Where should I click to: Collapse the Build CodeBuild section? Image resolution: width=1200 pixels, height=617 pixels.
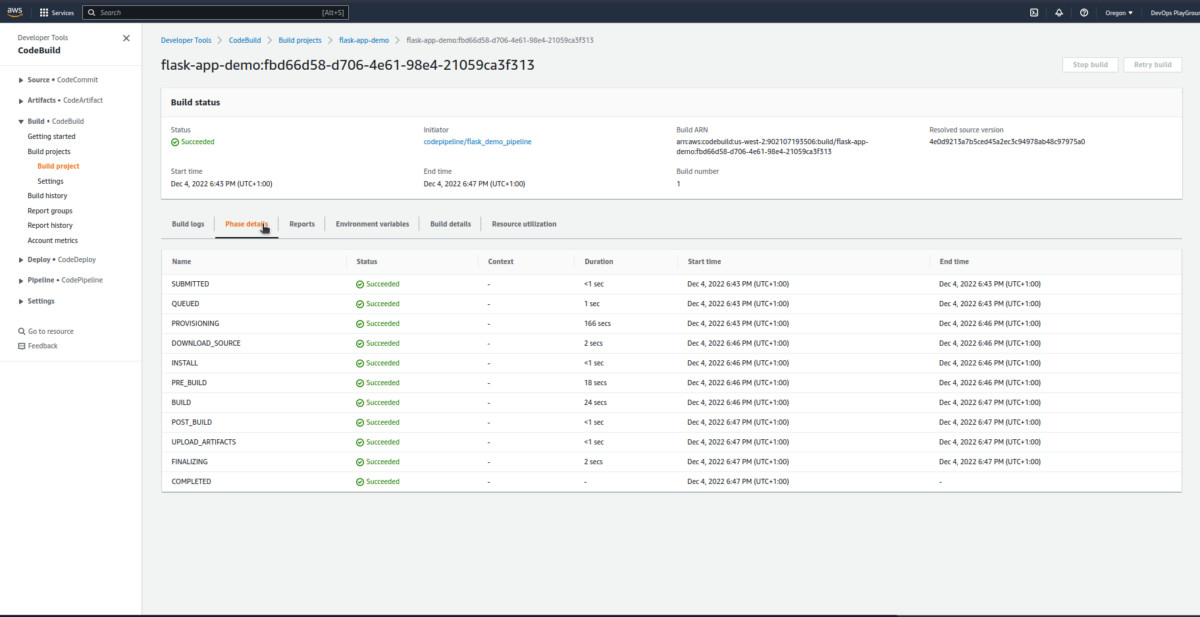click(x=22, y=122)
